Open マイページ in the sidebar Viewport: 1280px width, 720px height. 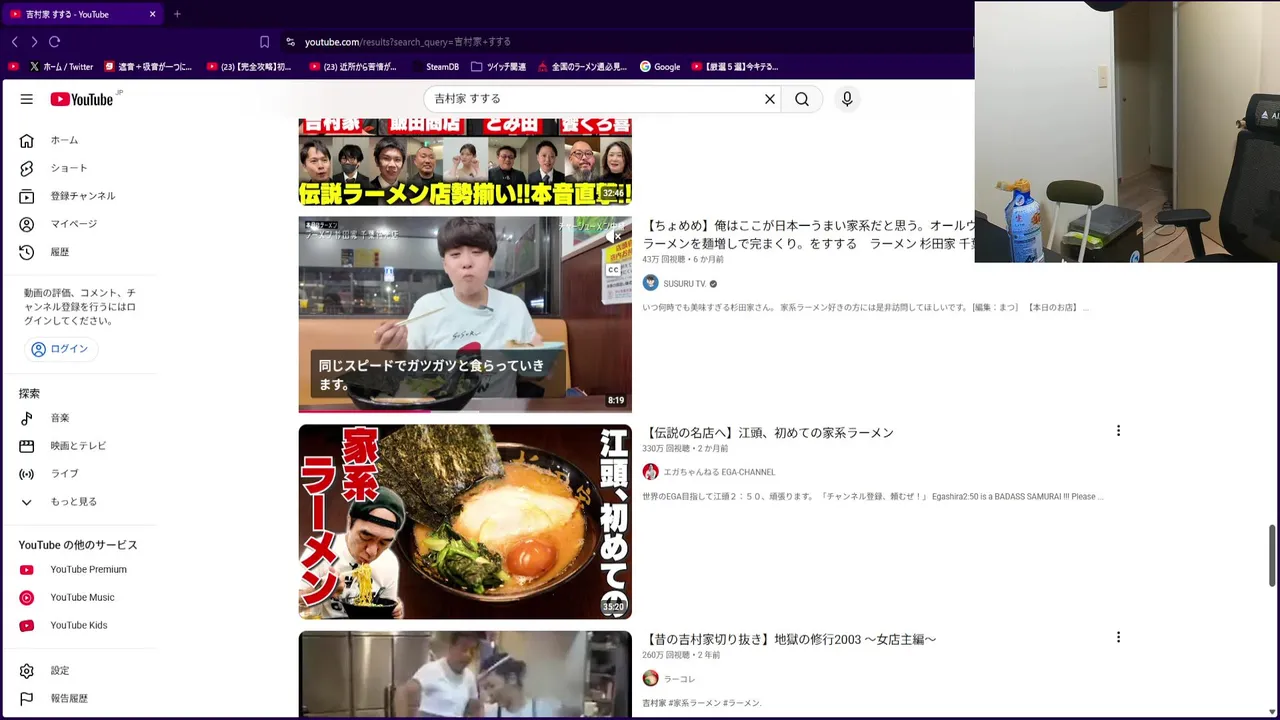click(x=78, y=224)
